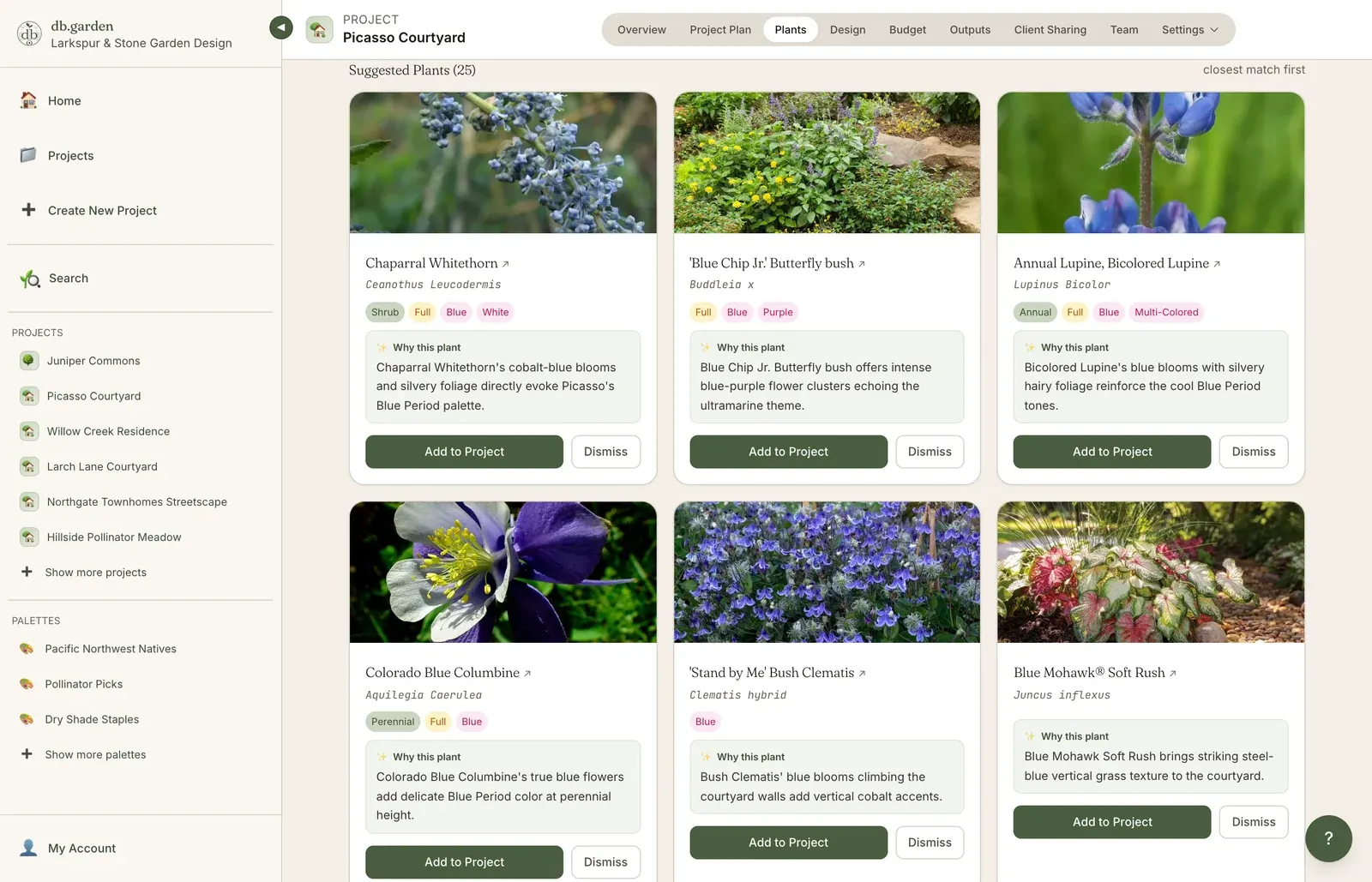Open the Team tab
Viewport: 1372px width, 882px height.
(1124, 30)
